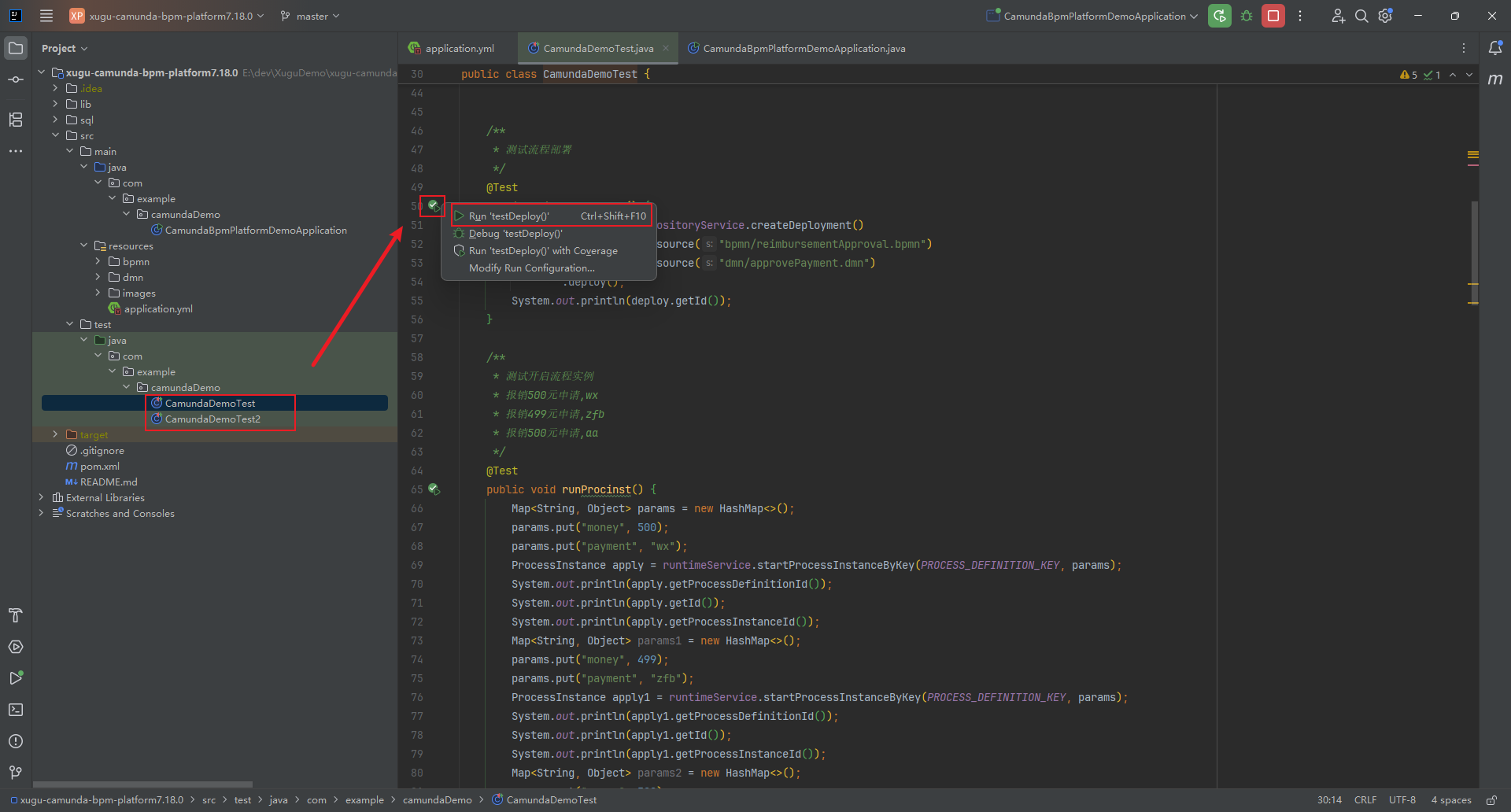
Task: Expand the External Libraries node
Action: click(41, 497)
